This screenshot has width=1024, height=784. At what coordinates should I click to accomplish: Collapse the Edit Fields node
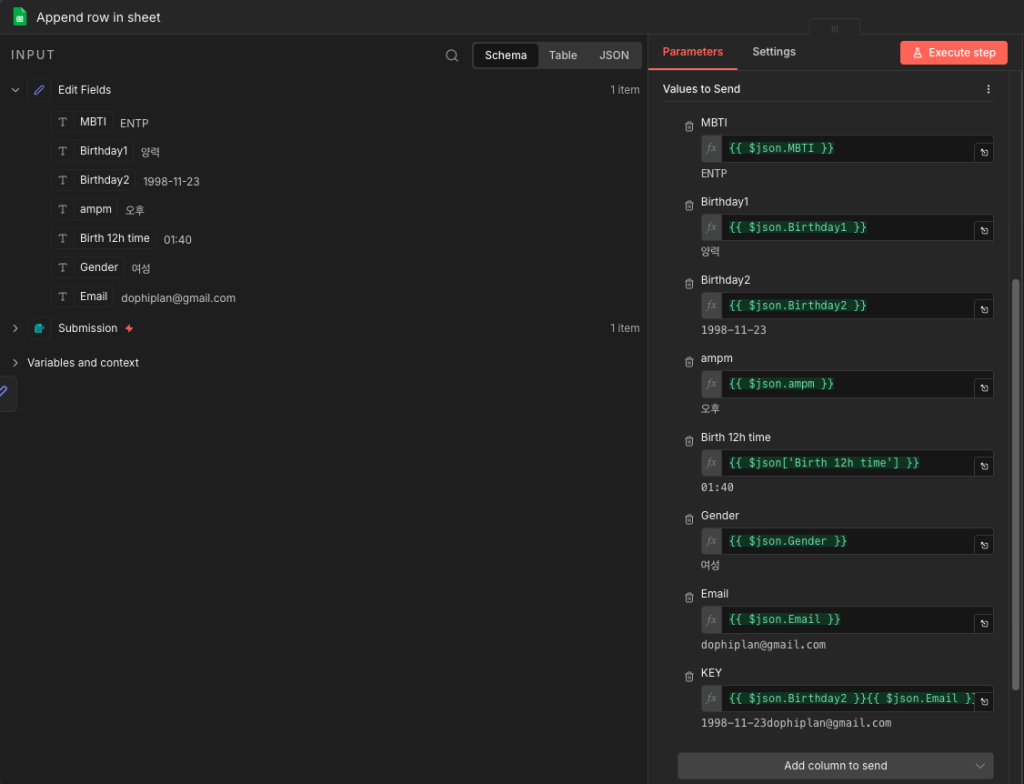pos(15,90)
